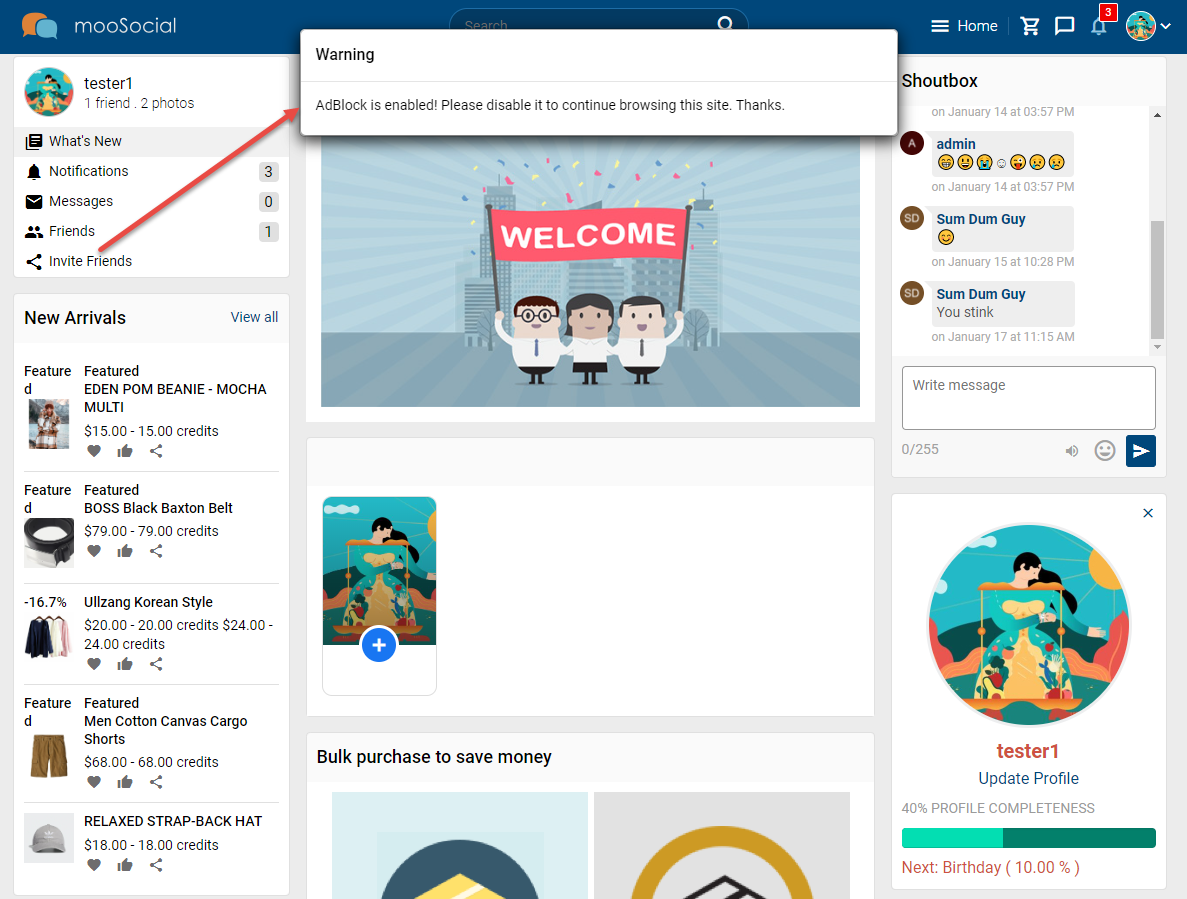Open the chat messages icon in header

[1064, 26]
